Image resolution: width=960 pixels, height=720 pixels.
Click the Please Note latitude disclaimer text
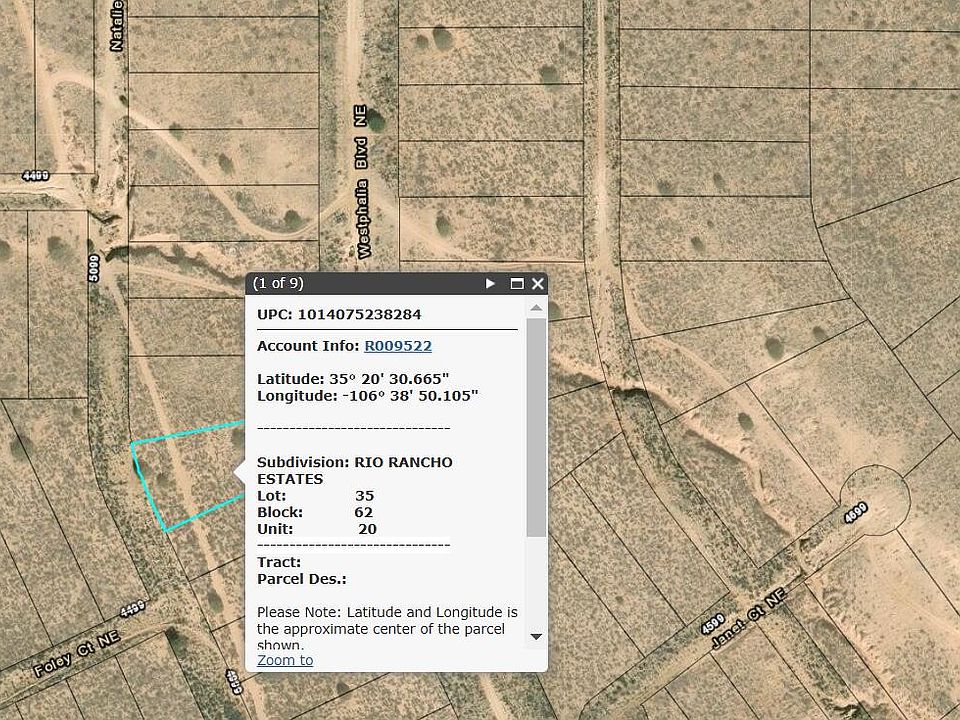coord(387,629)
